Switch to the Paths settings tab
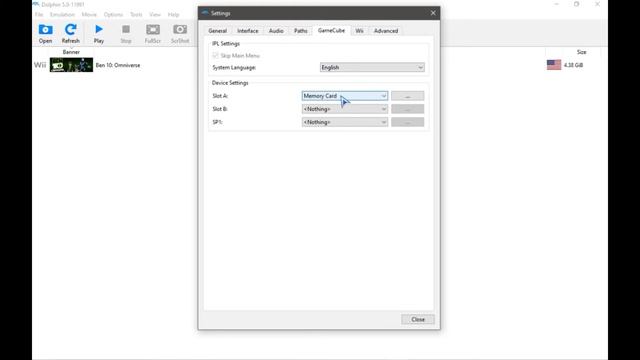The image size is (640, 360). coord(301,31)
